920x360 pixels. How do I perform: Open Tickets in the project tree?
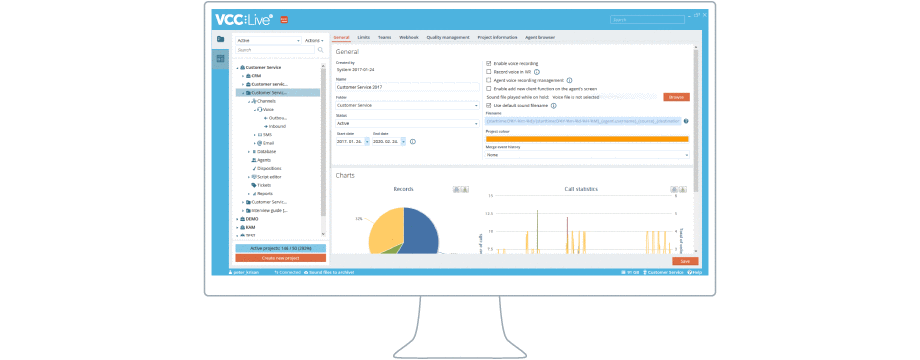coord(261,185)
